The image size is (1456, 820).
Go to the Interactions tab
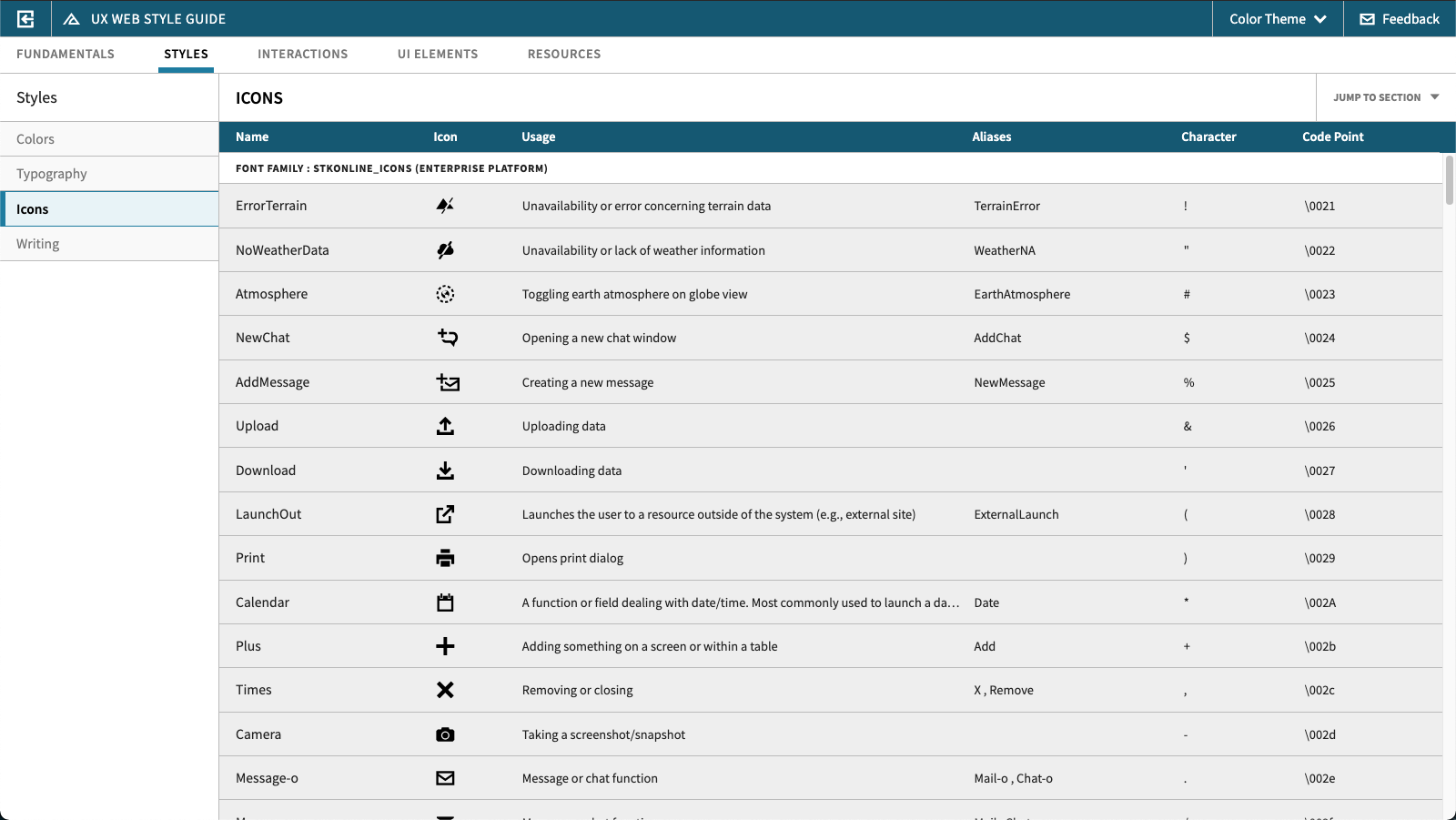coord(303,54)
